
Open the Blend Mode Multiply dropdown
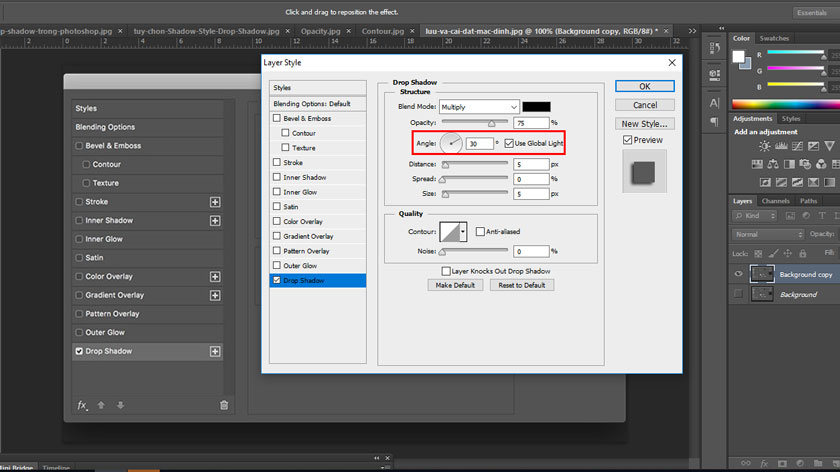[479, 107]
